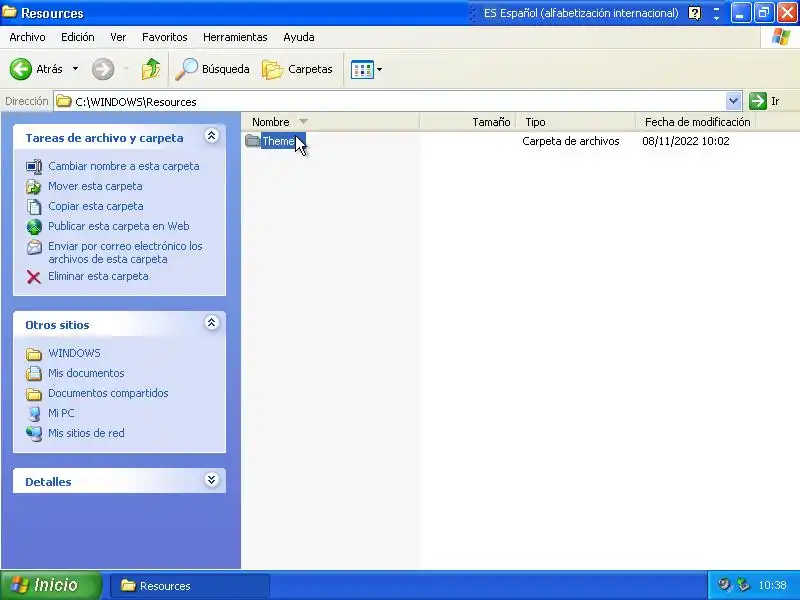
Task: Click the language bar help question icon
Action: tap(694, 13)
